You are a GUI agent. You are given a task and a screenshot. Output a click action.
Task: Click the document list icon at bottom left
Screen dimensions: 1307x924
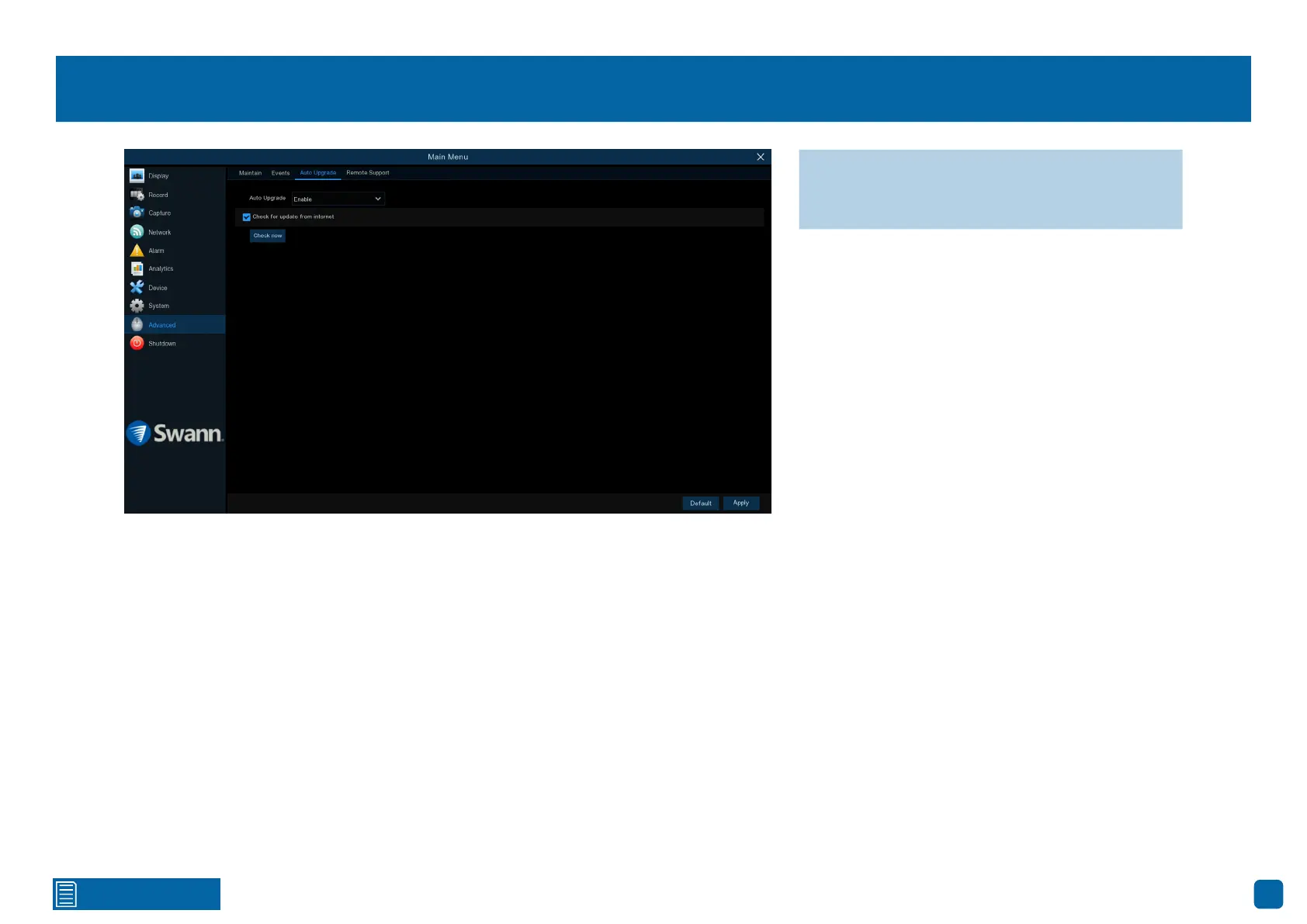pos(67,894)
